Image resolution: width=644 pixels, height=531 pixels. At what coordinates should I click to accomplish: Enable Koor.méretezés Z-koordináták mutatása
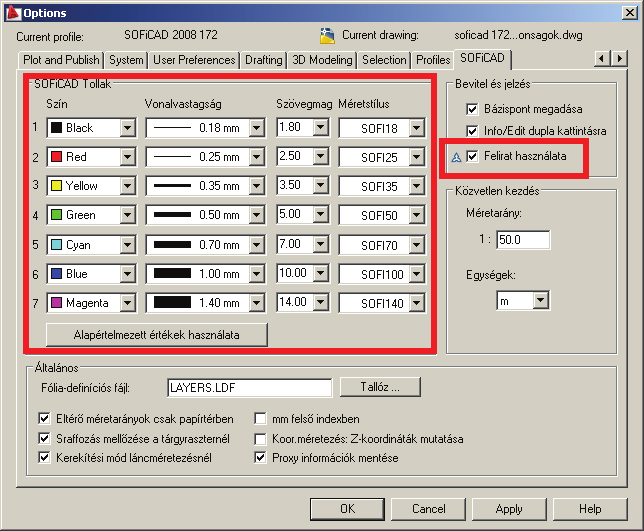pyautogui.click(x=260, y=439)
